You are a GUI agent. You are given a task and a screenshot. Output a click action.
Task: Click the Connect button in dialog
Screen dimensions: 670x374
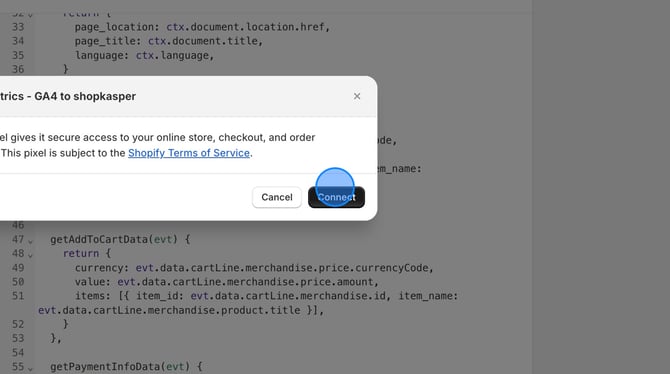point(336,197)
